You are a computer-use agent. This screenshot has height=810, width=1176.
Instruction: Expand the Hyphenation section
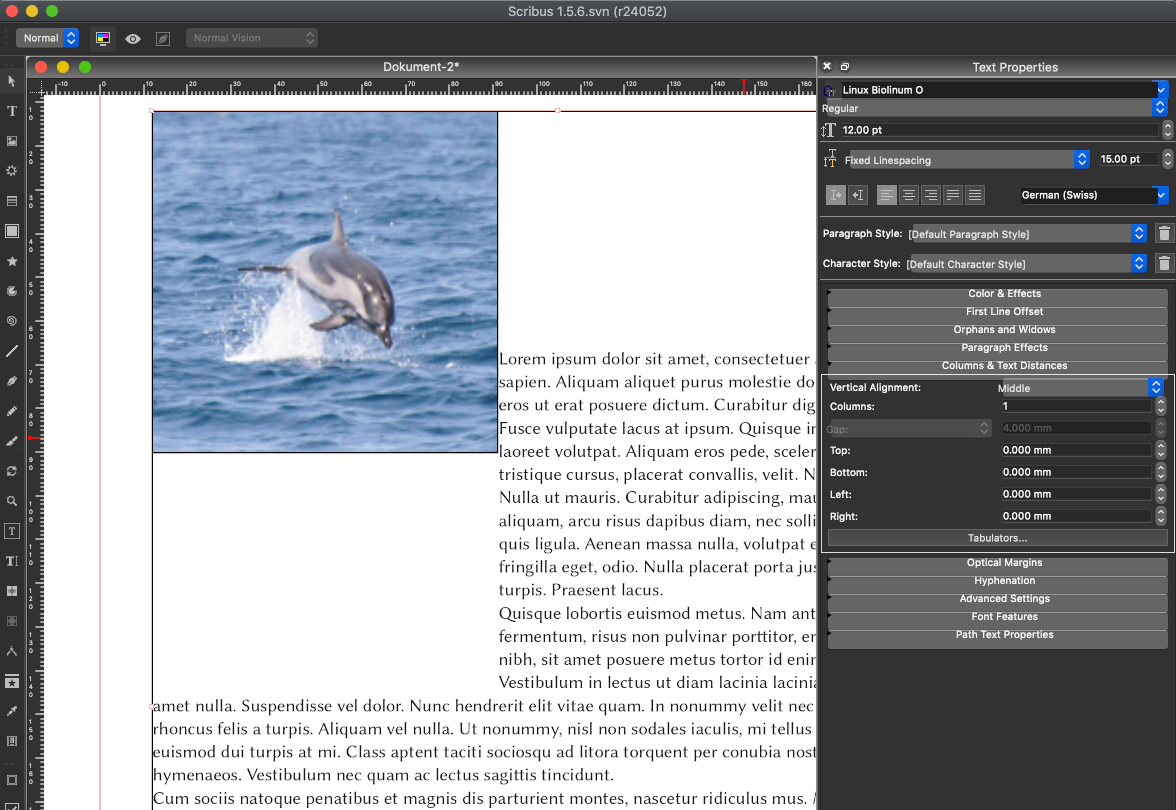pyautogui.click(x=1003, y=581)
